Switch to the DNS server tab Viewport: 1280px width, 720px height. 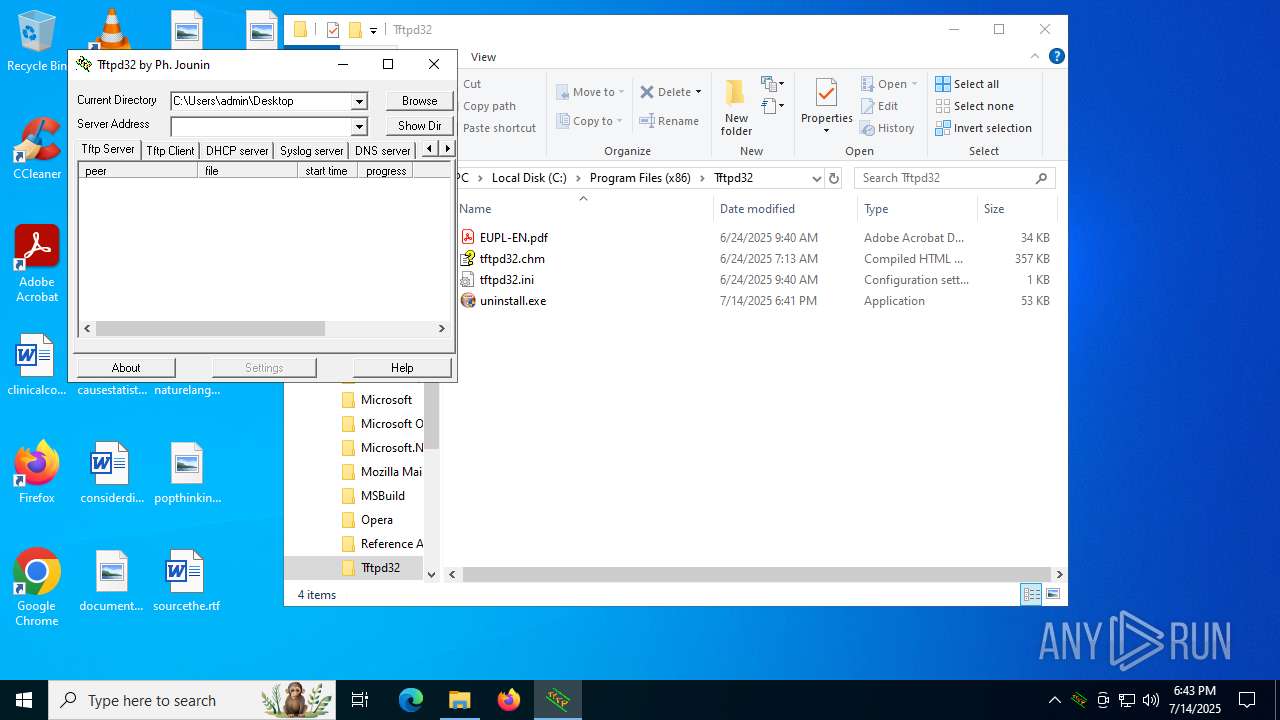[382, 151]
